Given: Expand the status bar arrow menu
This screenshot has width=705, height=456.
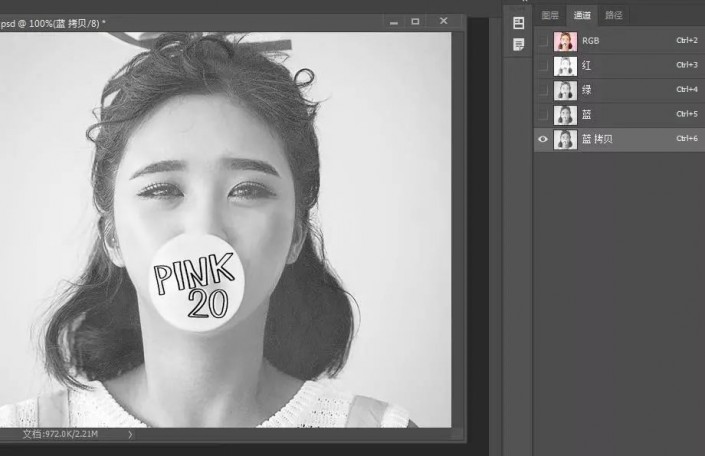Looking at the screenshot, I should [130, 435].
